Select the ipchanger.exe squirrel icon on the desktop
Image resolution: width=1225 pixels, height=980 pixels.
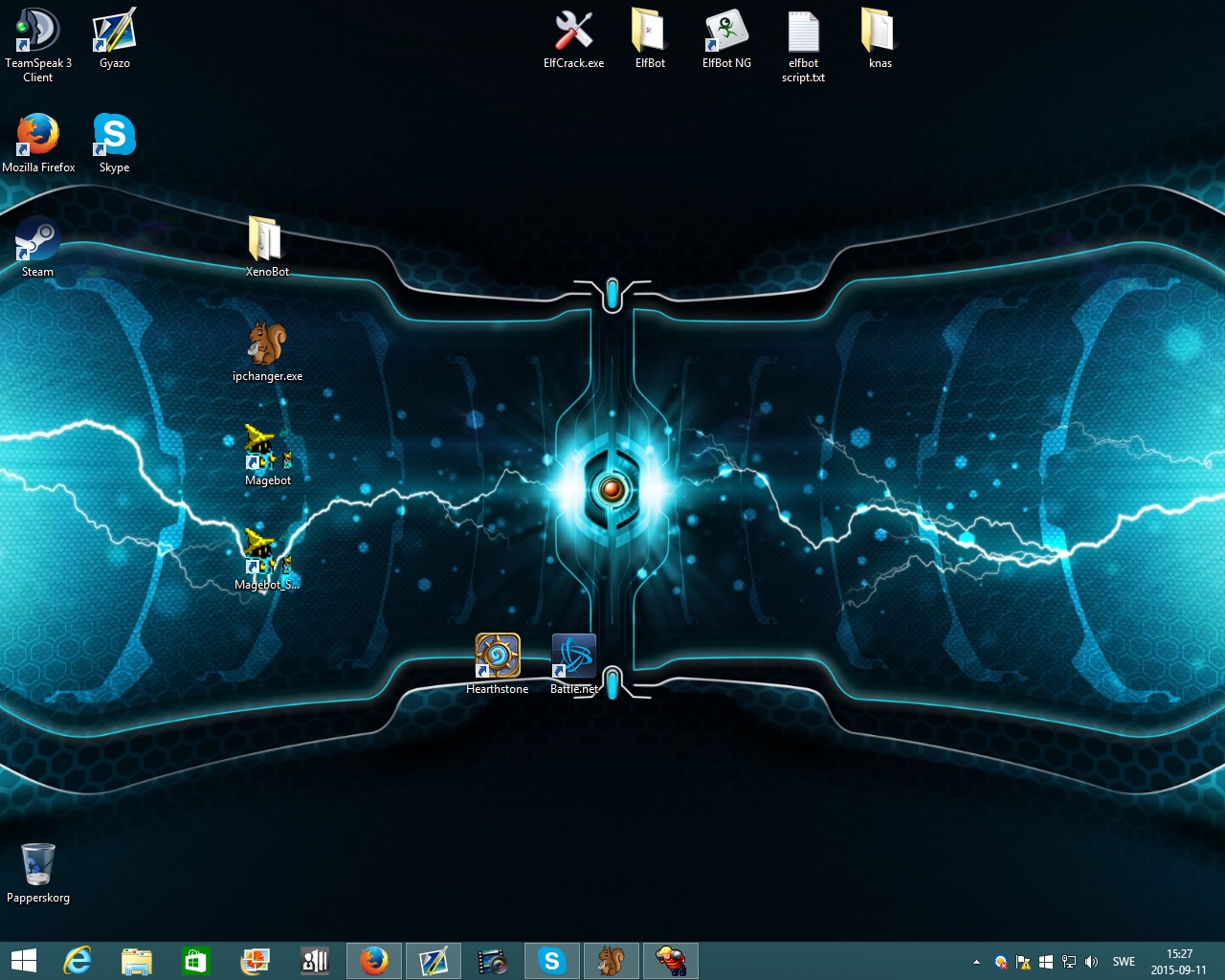[x=267, y=351]
